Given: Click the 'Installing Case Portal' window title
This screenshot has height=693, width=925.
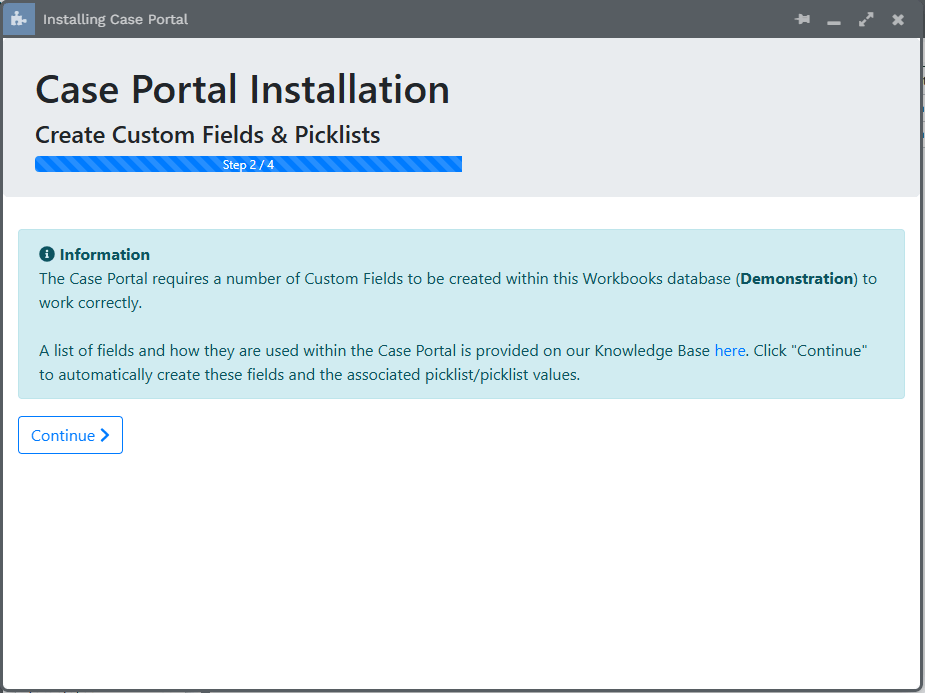Looking at the screenshot, I should pyautogui.click(x=115, y=19).
